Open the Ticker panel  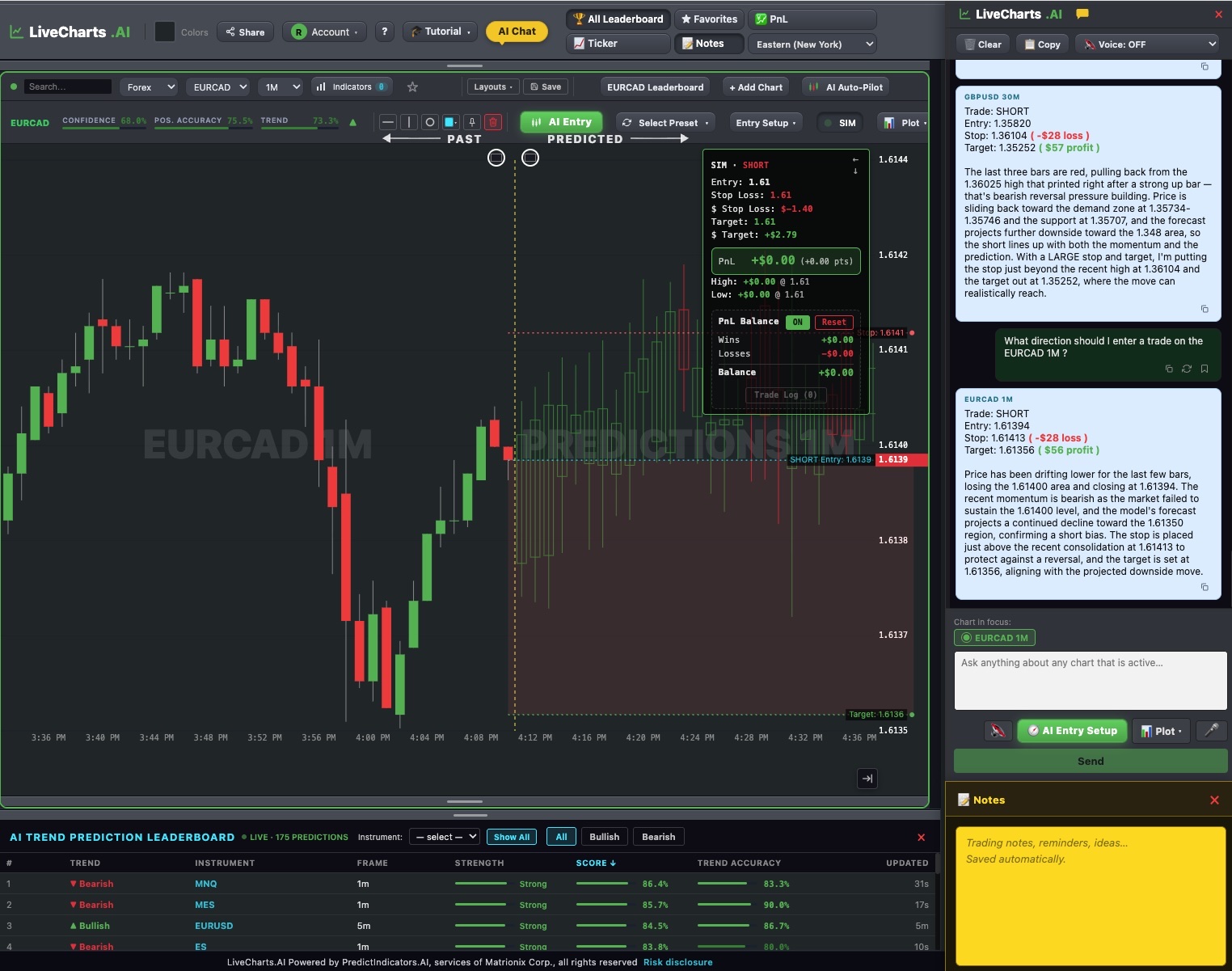[x=618, y=44]
